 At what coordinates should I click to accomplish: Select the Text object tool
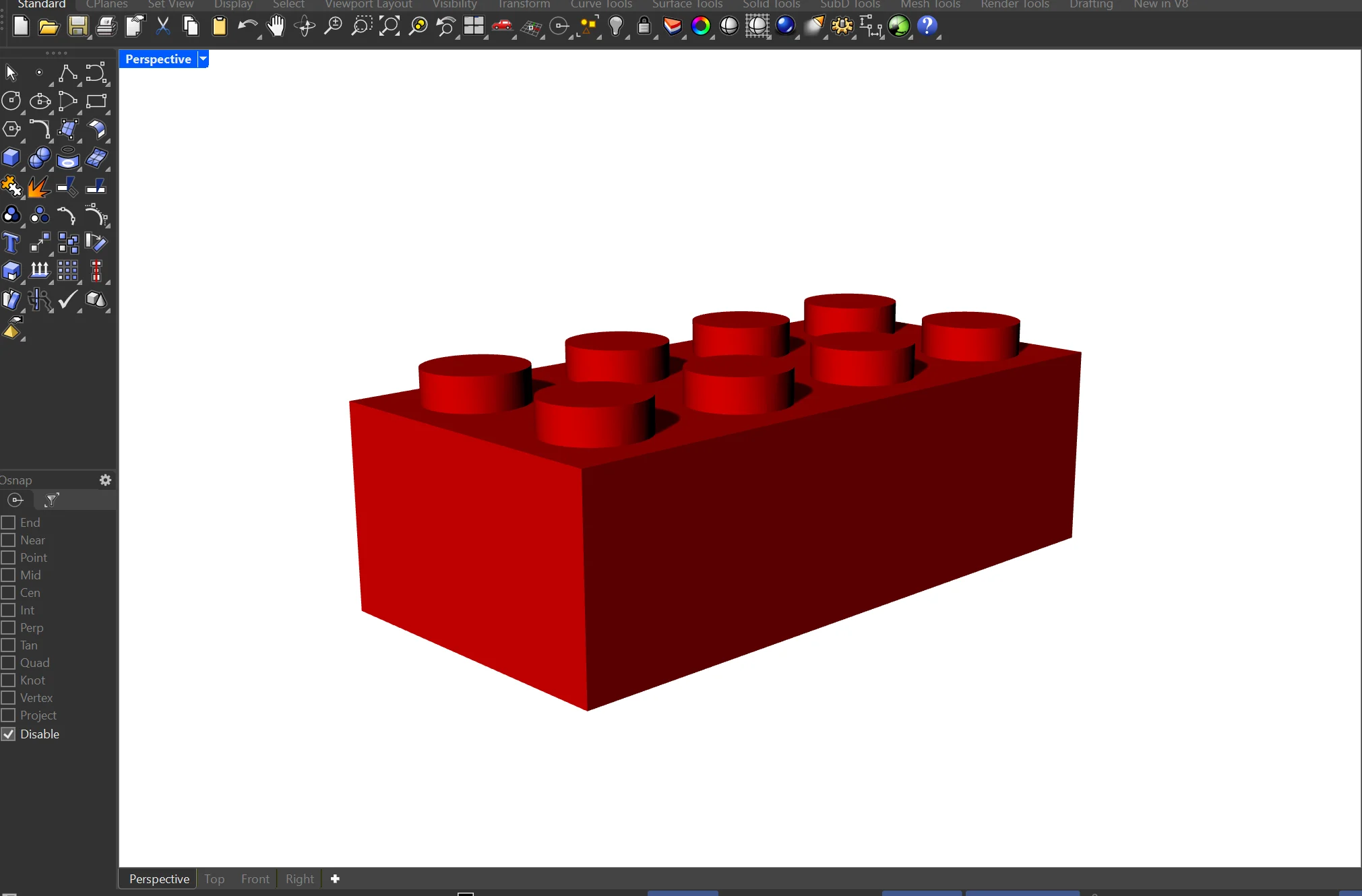[x=11, y=243]
